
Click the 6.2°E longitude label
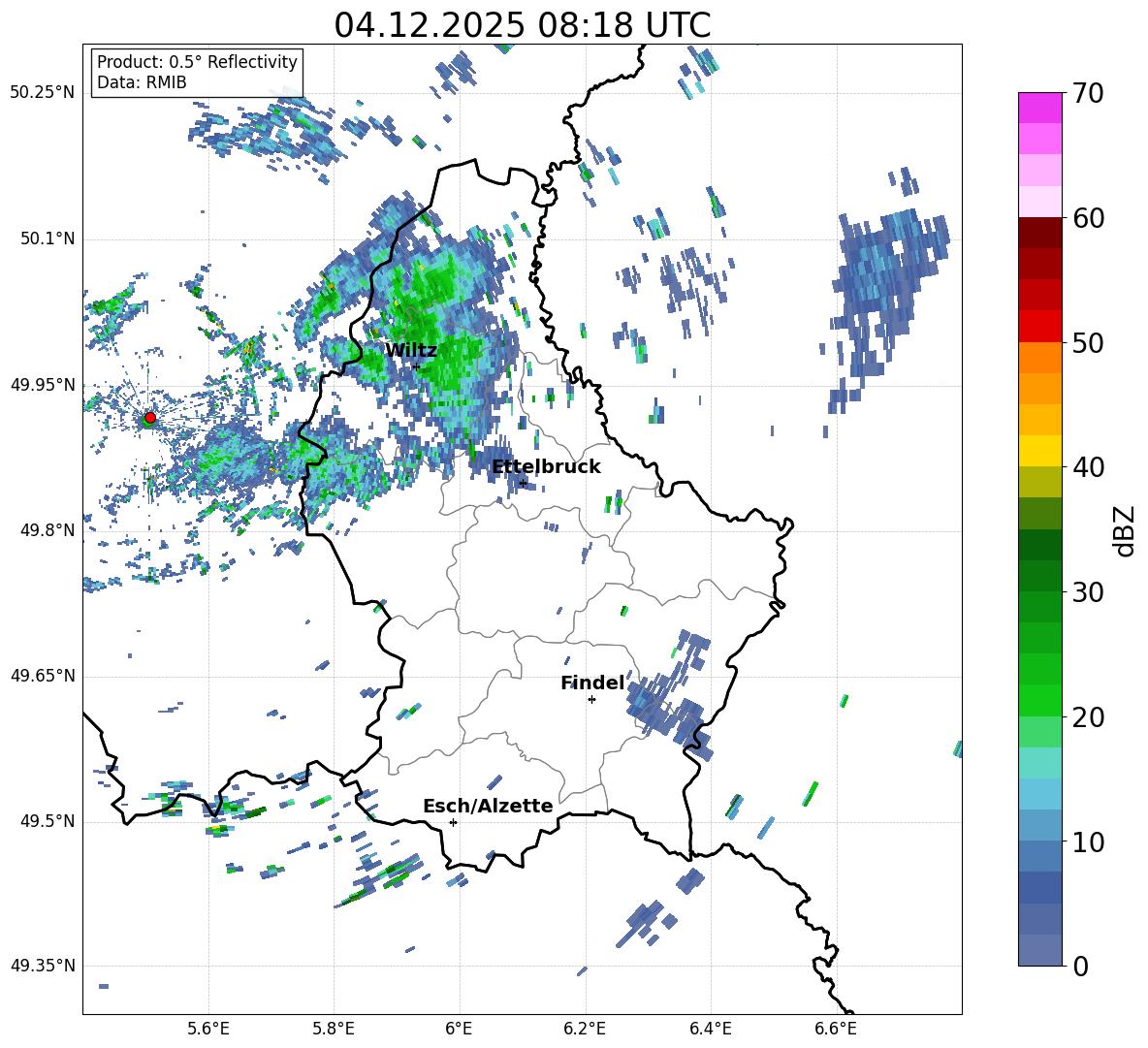pyautogui.click(x=585, y=1029)
